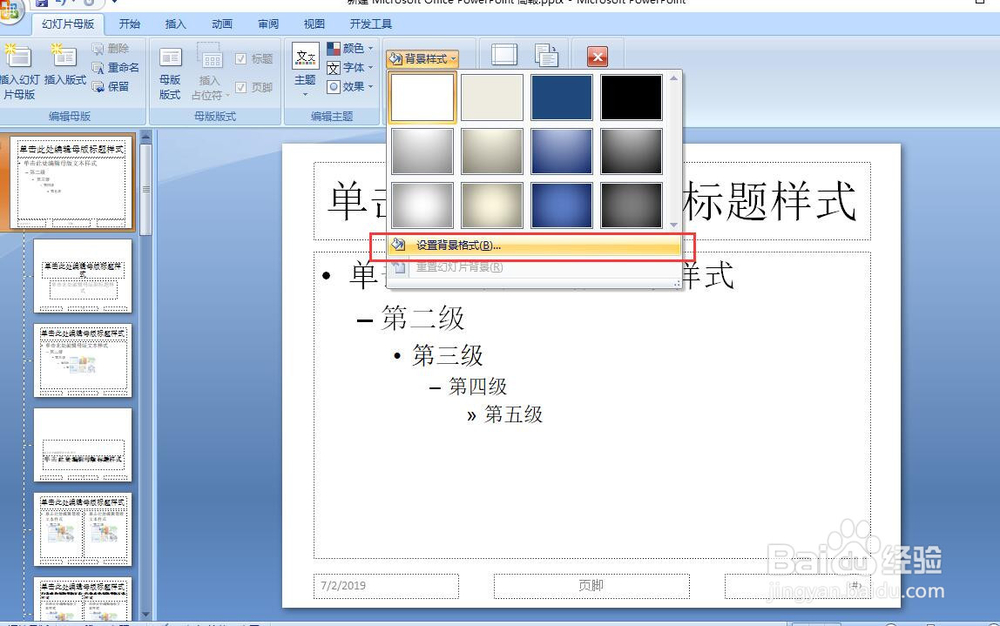1000x626 pixels.
Task: Select second-row black gradient background style
Action: [631, 151]
